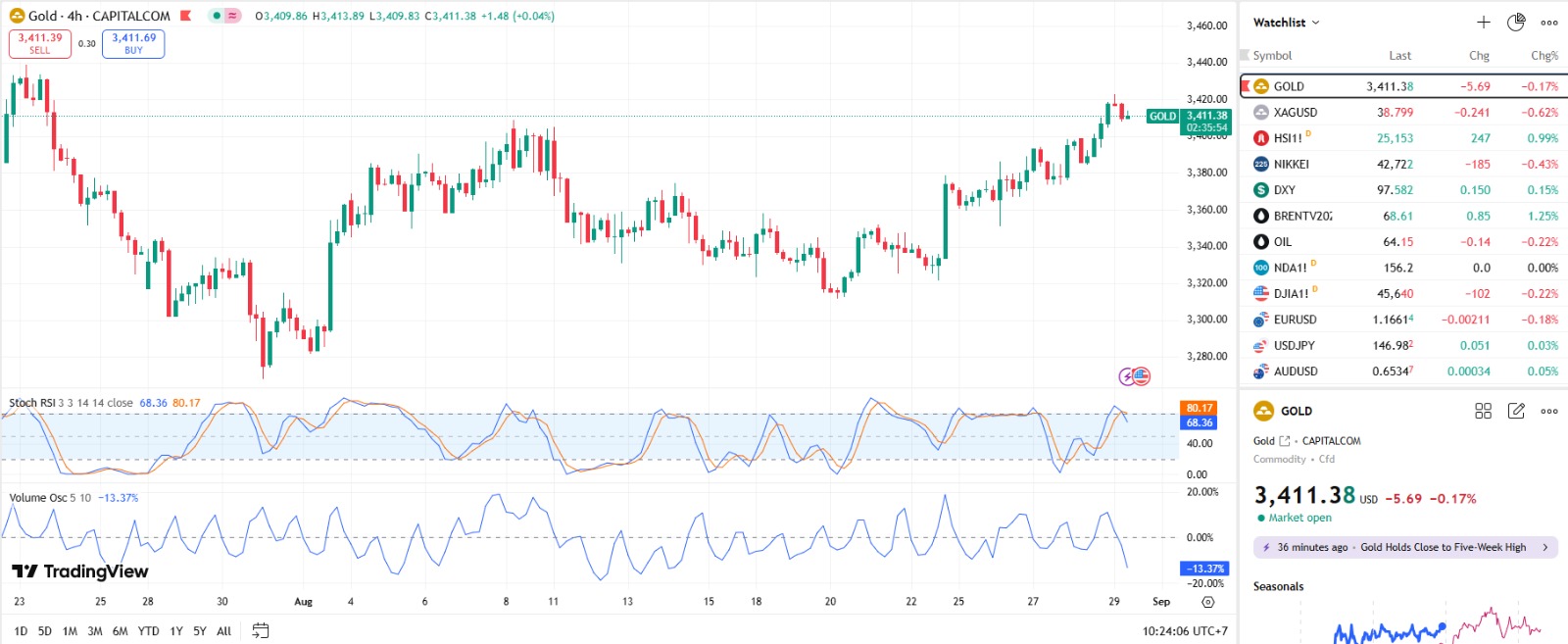Click the grid layout icon in GOLD details

click(x=1483, y=411)
